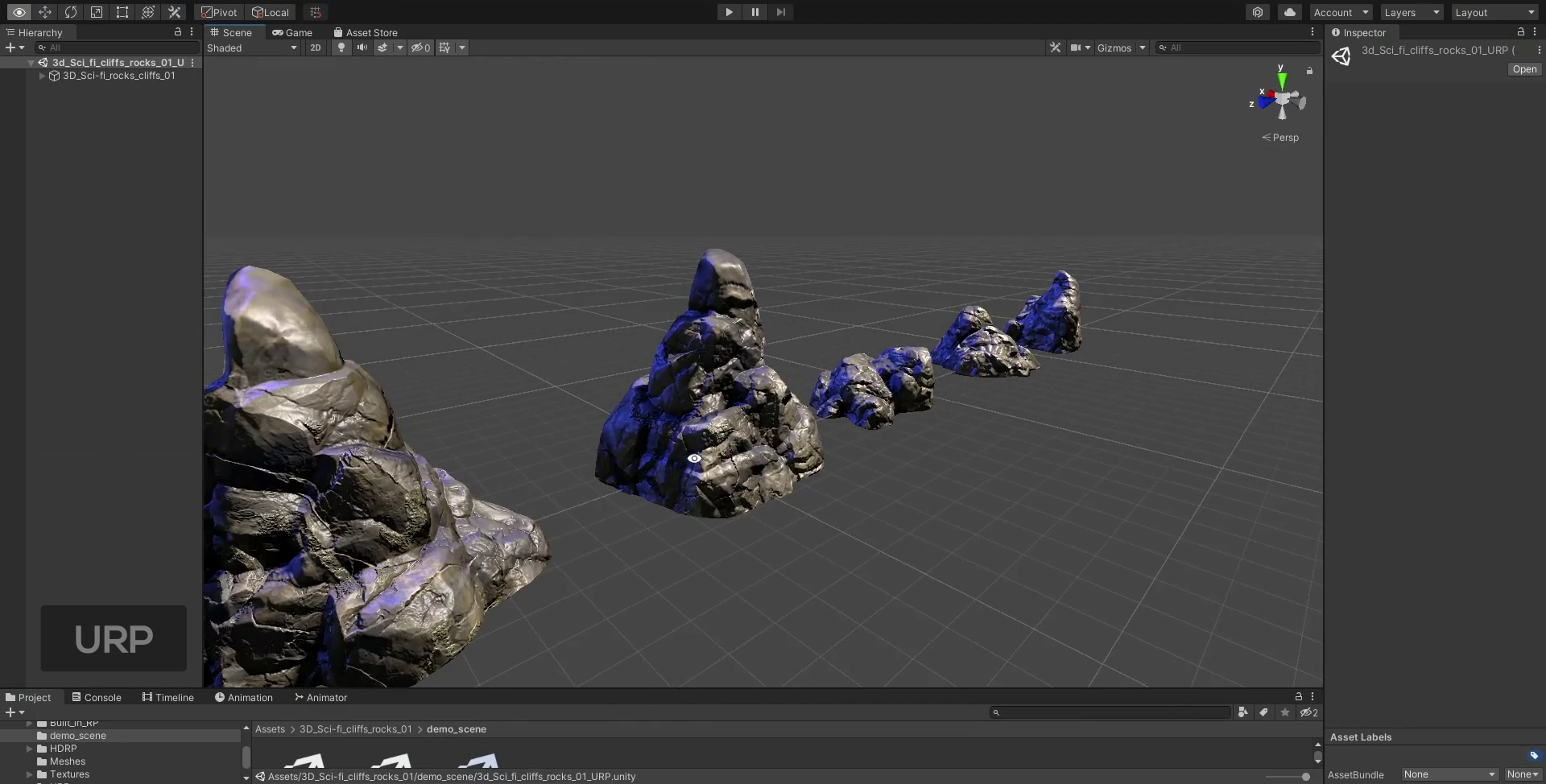Click Search by Label icon in Project
1546x784 pixels.
pyautogui.click(x=1264, y=712)
